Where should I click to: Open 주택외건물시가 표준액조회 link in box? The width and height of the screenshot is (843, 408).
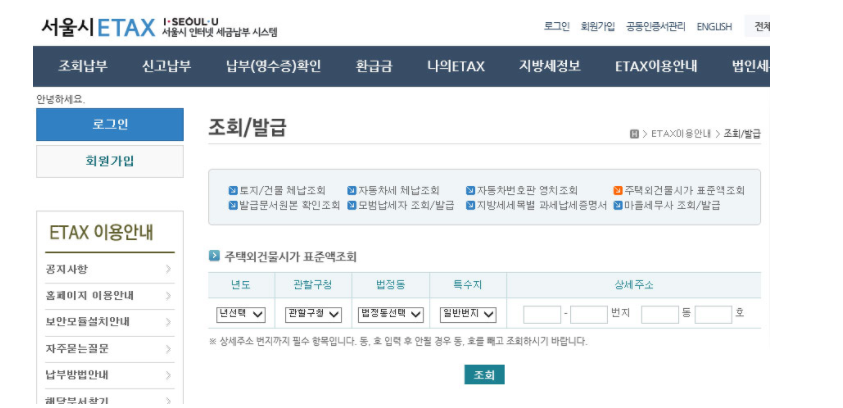click(684, 190)
